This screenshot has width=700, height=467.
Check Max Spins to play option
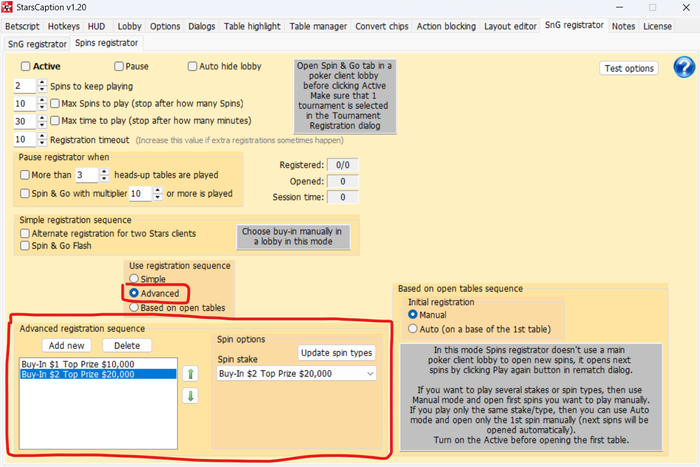click(55, 104)
